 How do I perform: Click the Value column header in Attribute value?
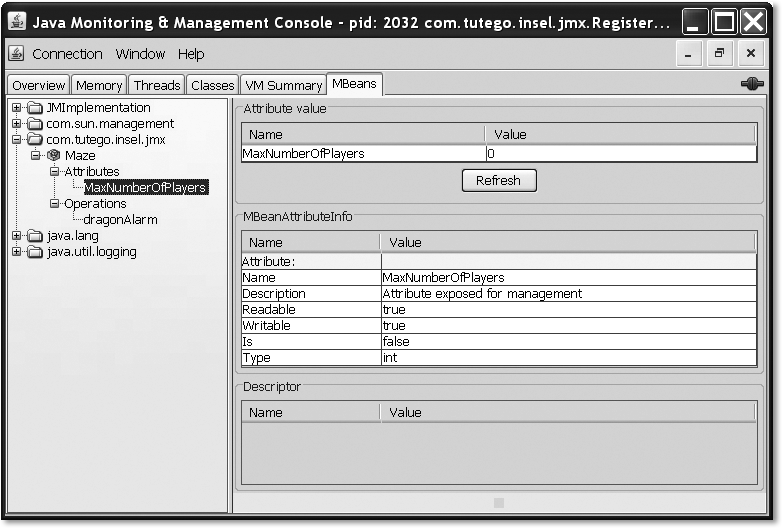click(x=621, y=135)
